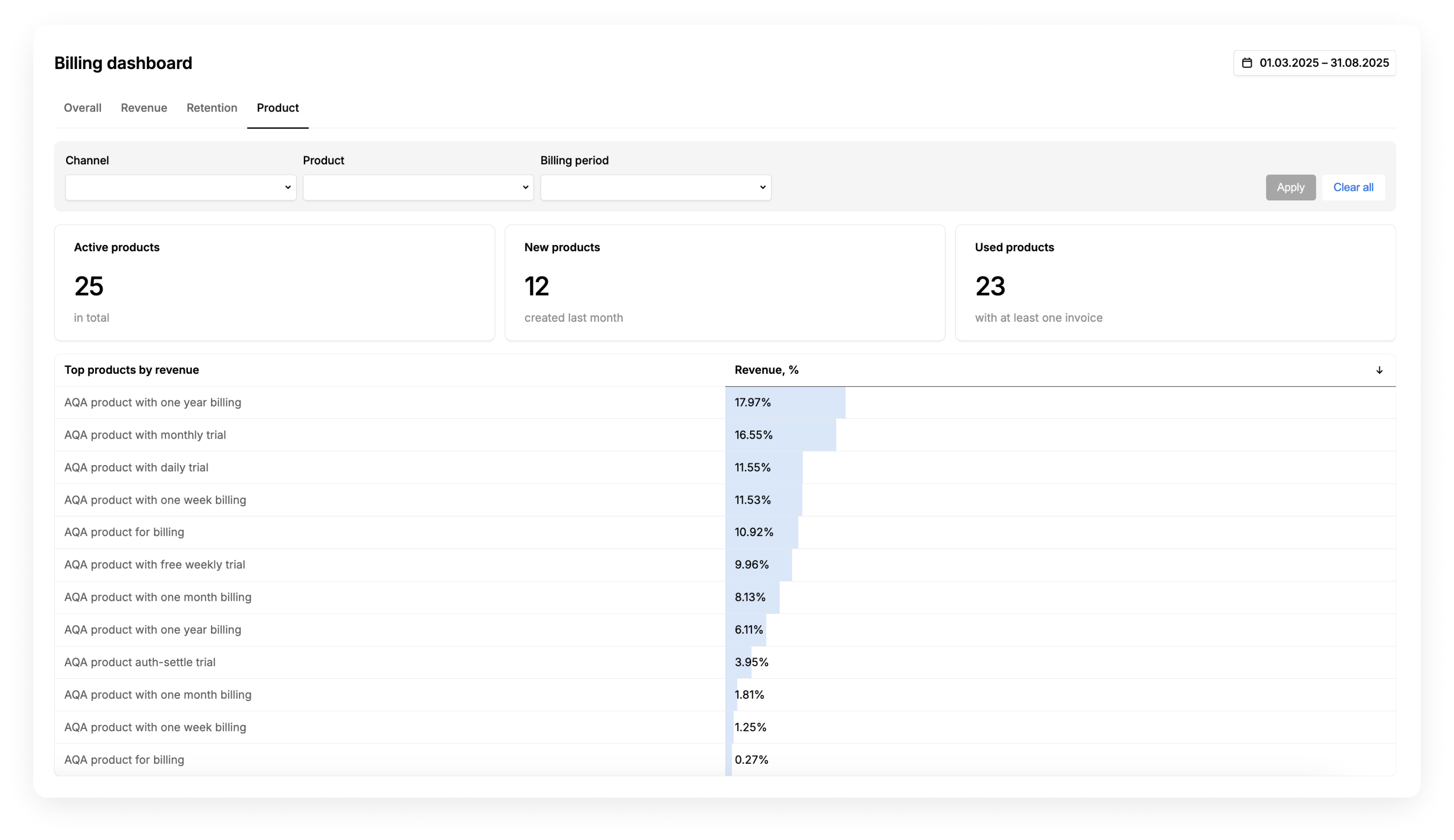Switch to the Revenue tab

tap(143, 108)
